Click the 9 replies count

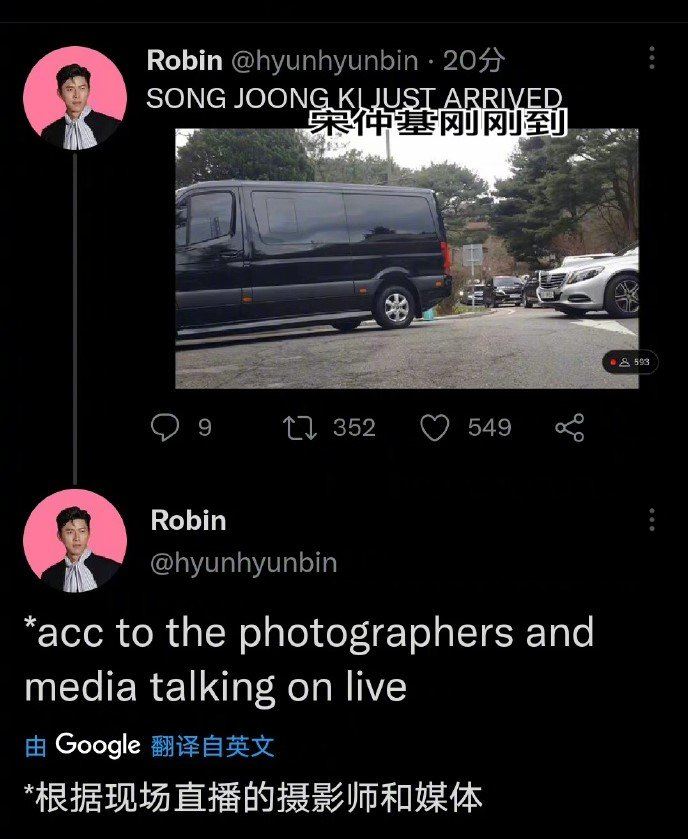pyautogui.click(x=205, y=428)
